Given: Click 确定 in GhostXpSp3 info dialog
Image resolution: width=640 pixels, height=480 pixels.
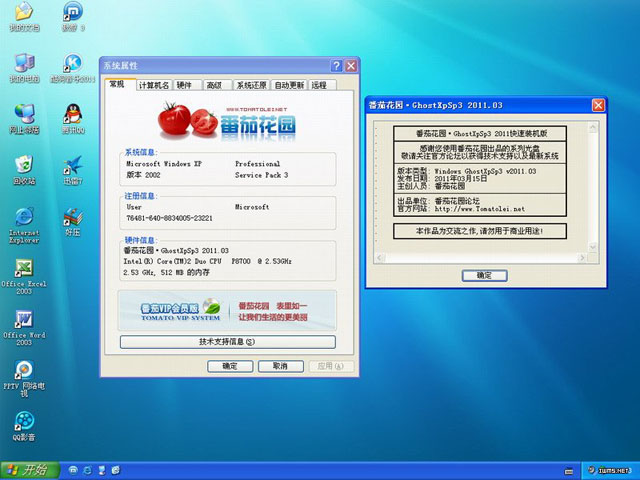Looking at the screenshot, I should click(x=484, y=276).
